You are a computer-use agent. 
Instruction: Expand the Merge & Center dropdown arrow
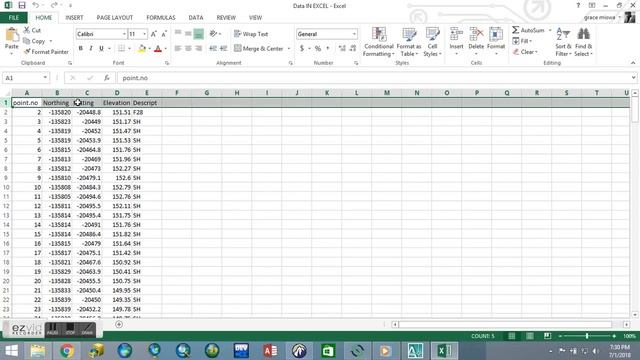point(289,49)
